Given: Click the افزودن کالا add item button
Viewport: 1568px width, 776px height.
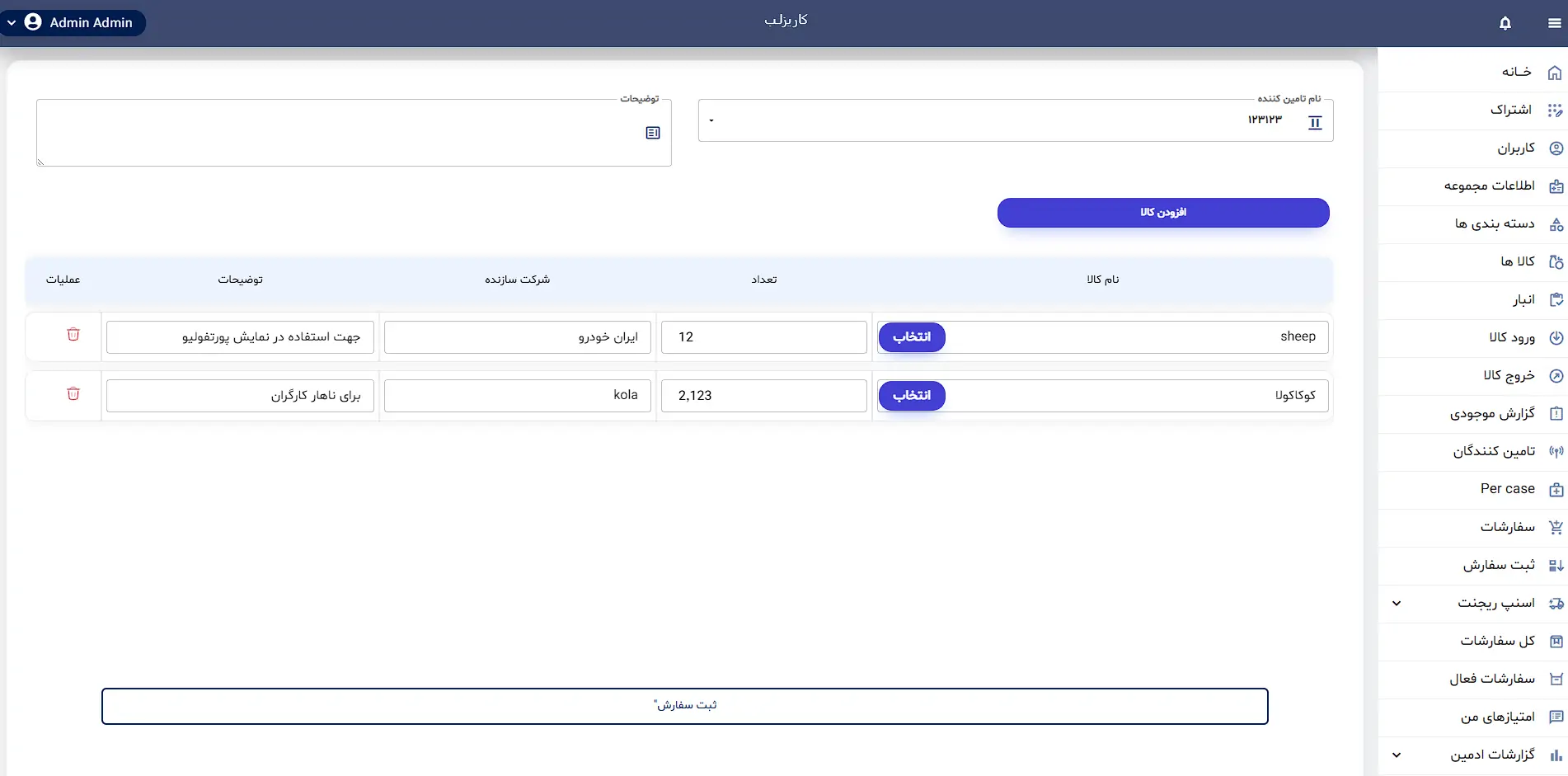Looking at the screenshot, I should point(1163,213).
